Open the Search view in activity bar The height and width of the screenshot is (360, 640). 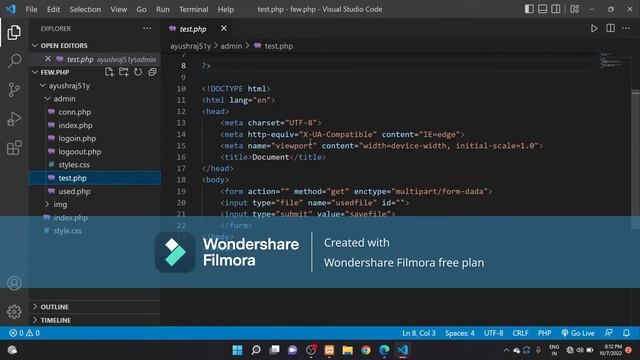pos(14,61)
